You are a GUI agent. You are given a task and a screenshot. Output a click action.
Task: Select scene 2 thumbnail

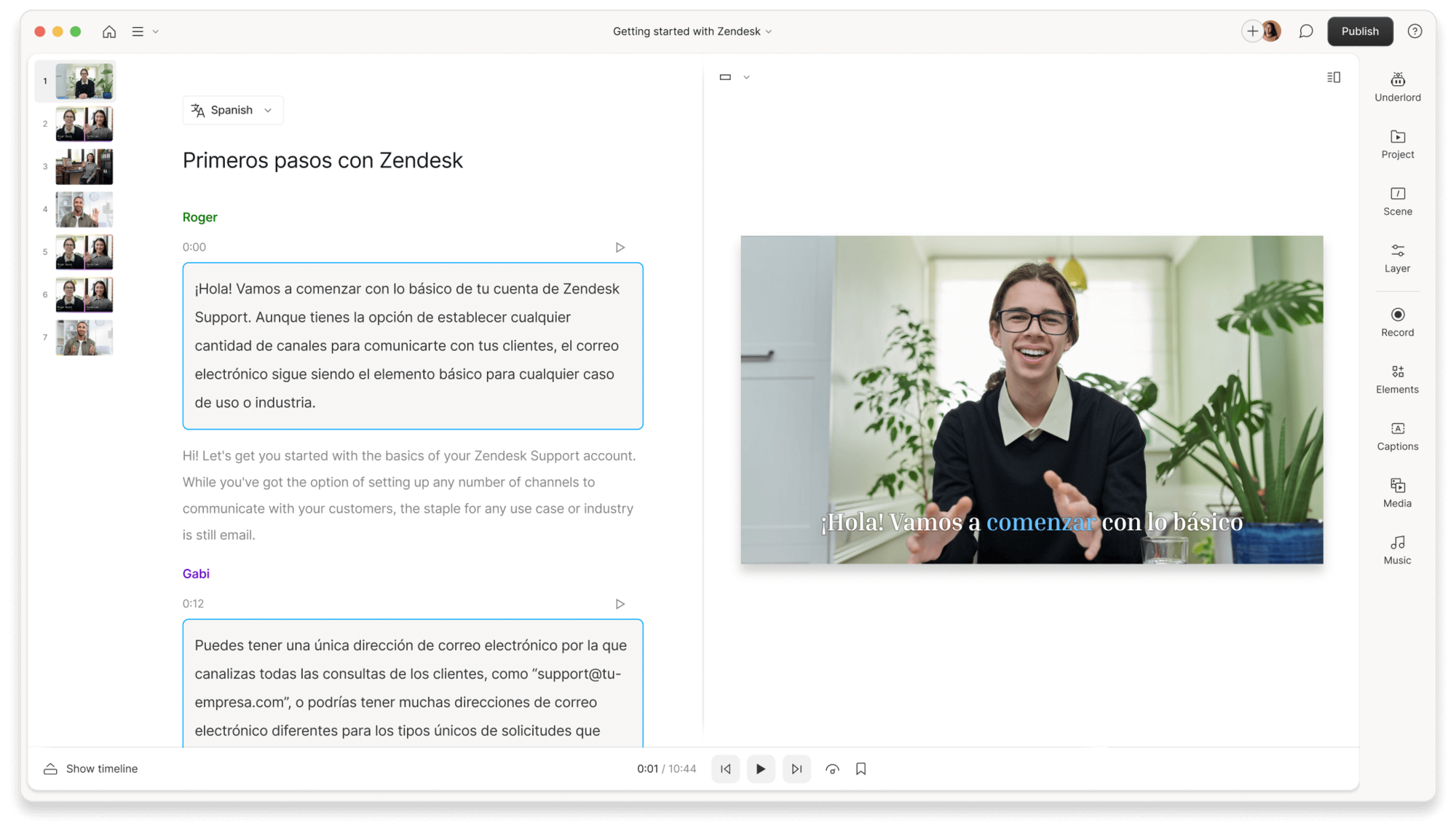(x=84, y=124)
